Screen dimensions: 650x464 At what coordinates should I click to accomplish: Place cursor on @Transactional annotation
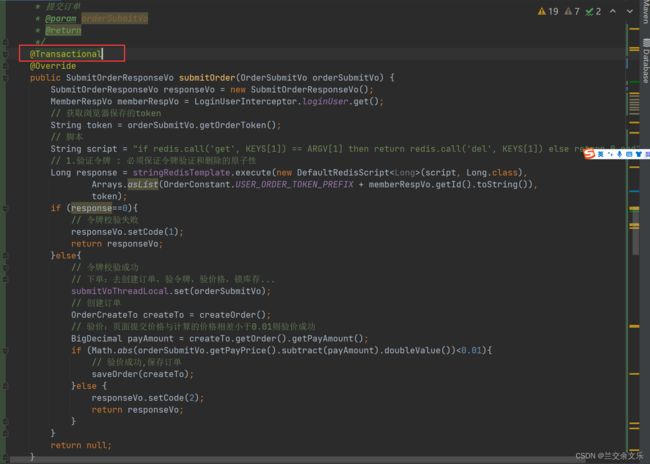coord(66,54)
